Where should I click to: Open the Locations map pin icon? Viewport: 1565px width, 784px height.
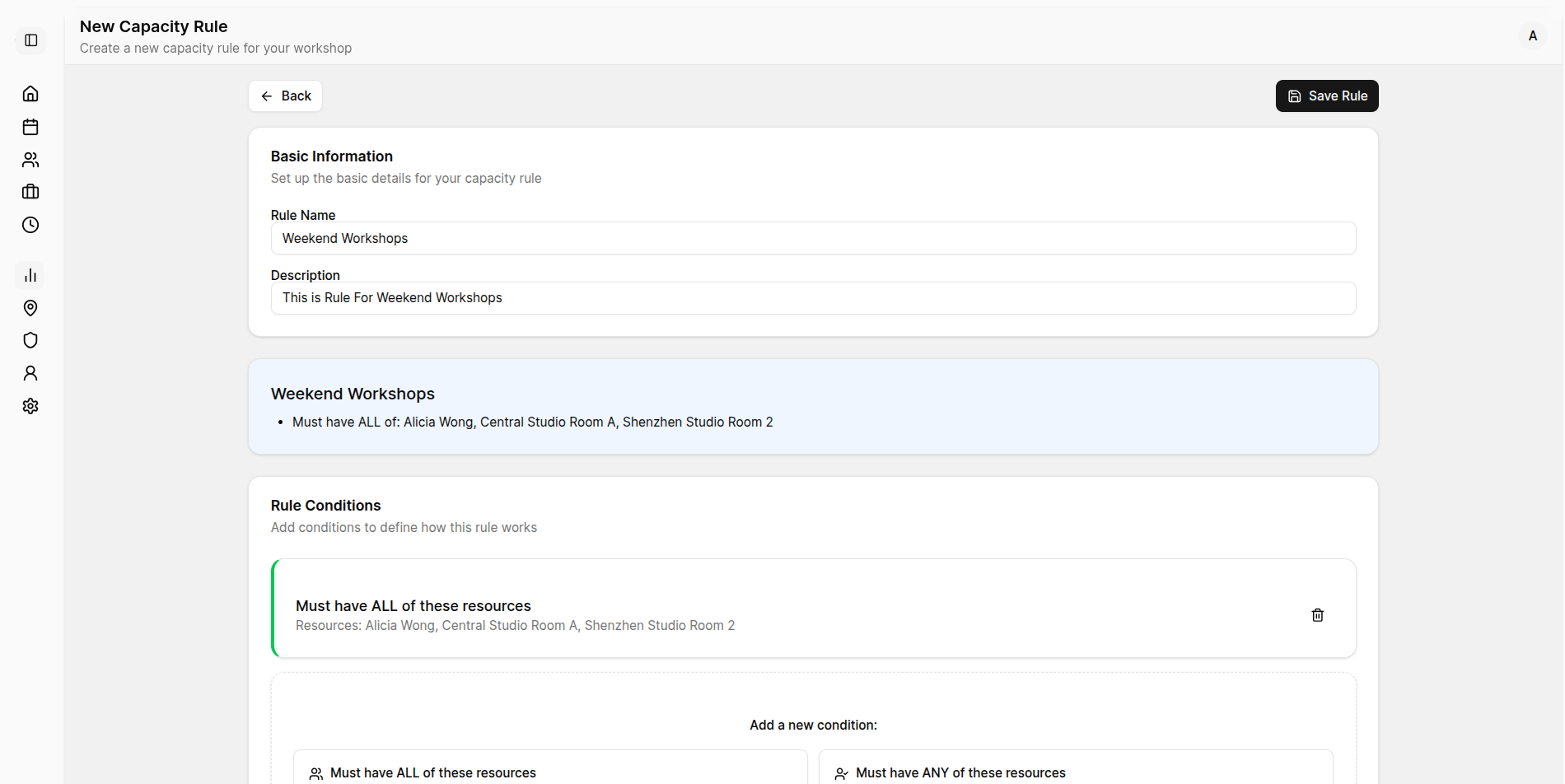[30, 308]
